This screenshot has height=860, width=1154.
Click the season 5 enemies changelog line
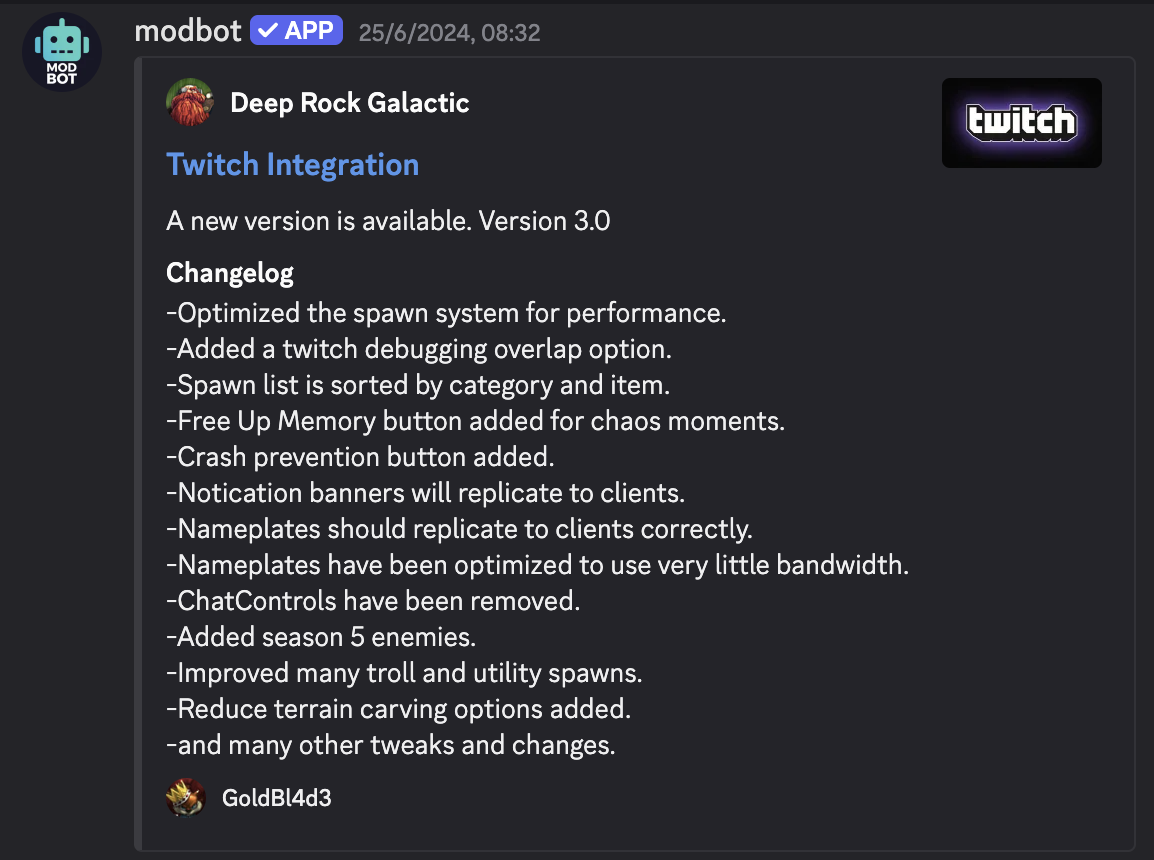[x=321, y=637]
